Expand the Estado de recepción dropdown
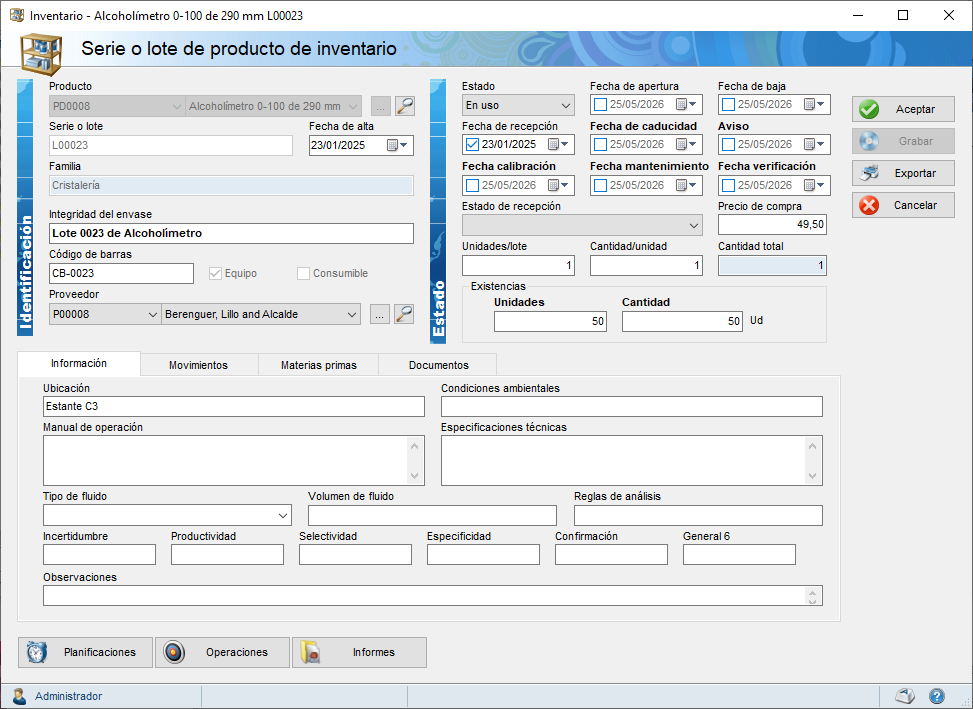973x709 pixels. [582, 225]
